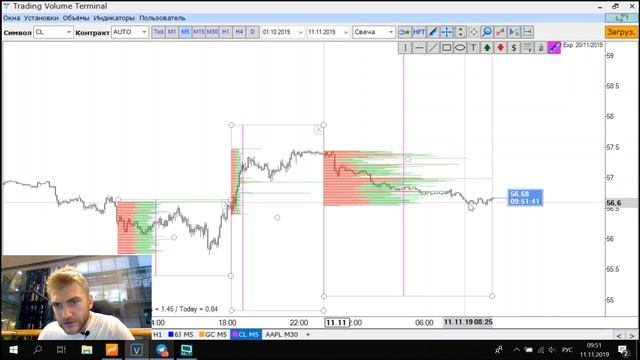Open the Индикаторы menu

click(114, 18)
